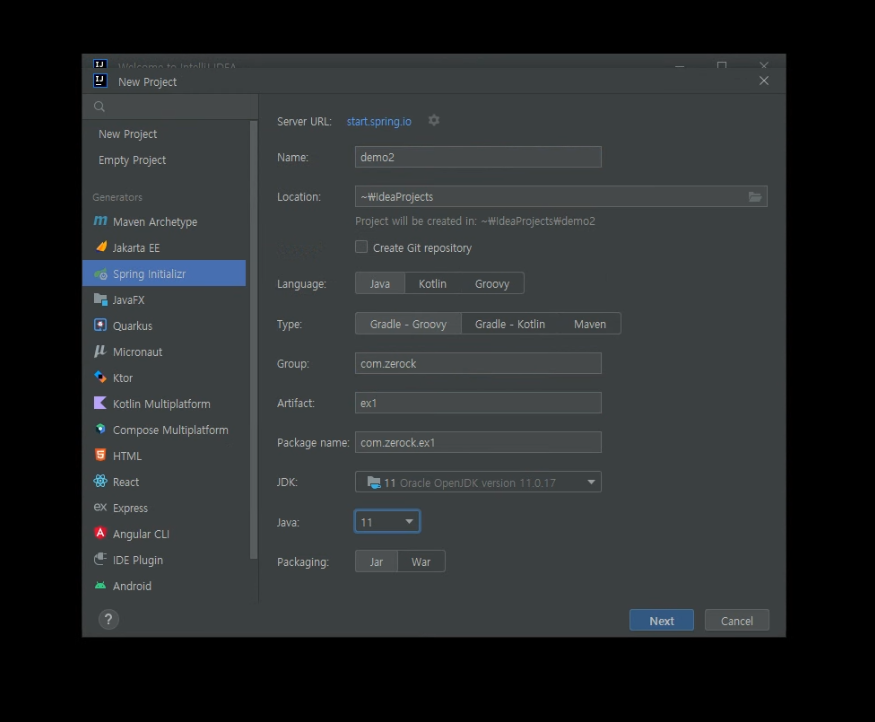Click the IntelliJ logo in New Project title
Viewport: 875px width, 722px height.
tap(100, 81)
